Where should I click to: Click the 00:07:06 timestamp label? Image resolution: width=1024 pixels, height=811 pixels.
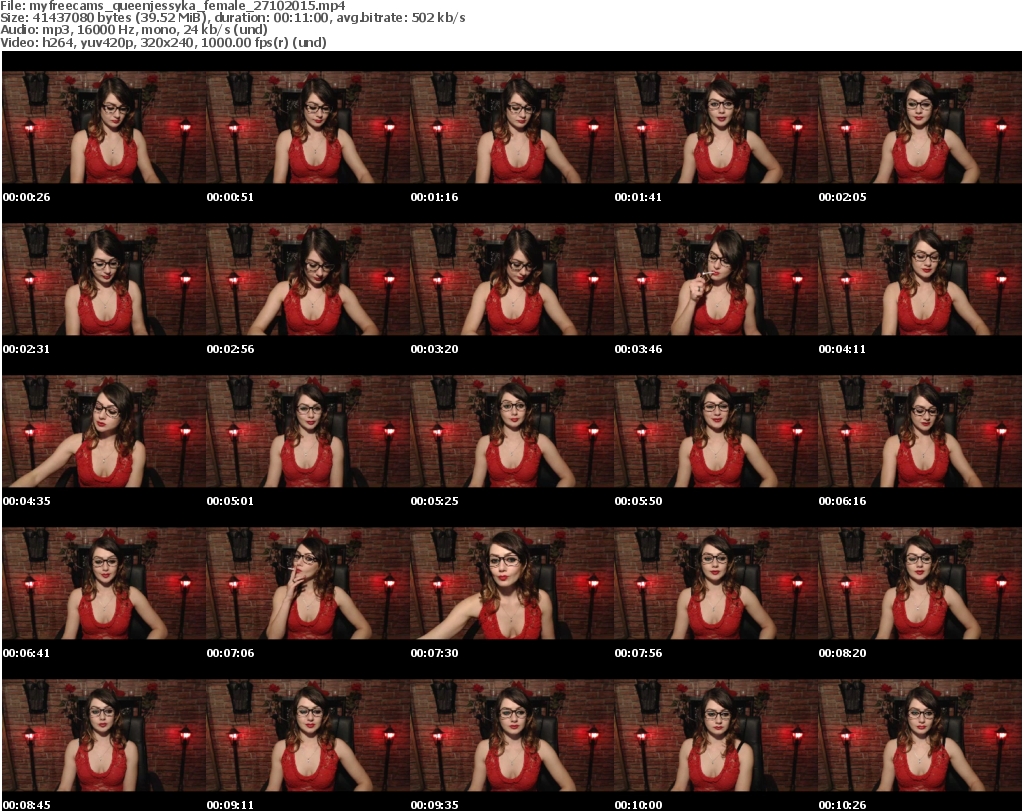tap(231, 653)
